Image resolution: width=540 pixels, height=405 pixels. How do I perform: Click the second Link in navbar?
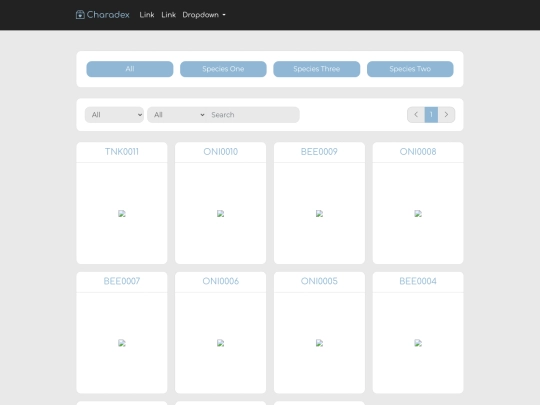pyautogui.click(x=168, y=15)
